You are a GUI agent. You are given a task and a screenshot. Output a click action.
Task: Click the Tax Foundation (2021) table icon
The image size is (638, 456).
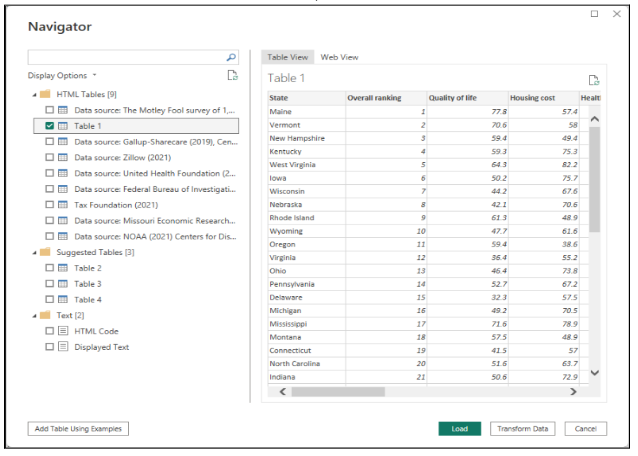pyautogui.click(x=63, y=205)
